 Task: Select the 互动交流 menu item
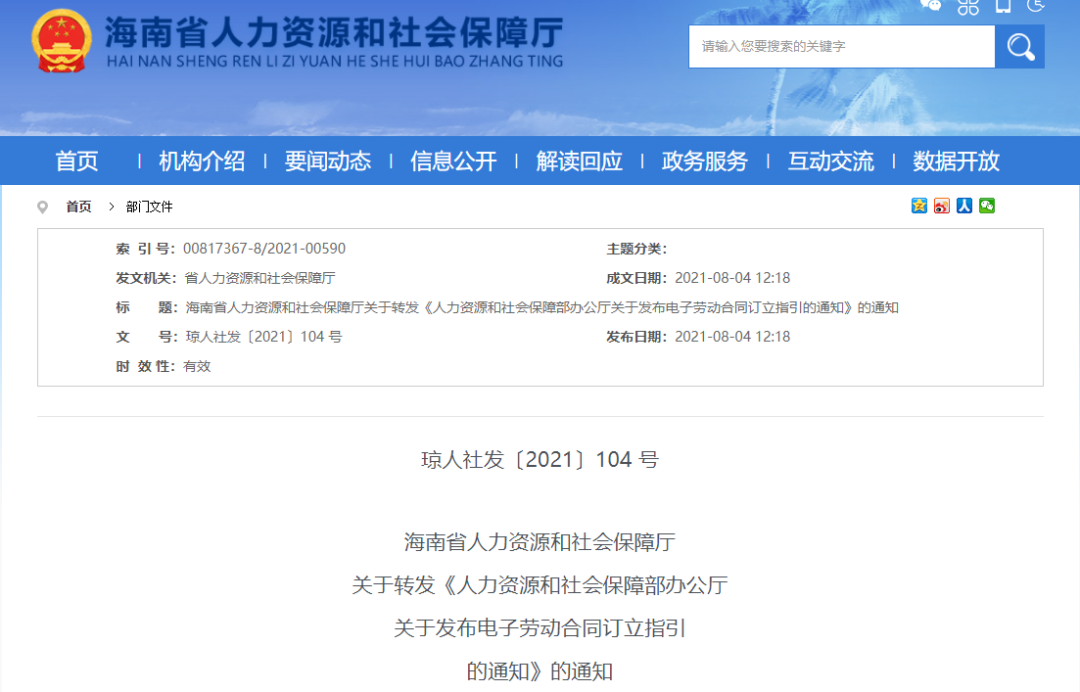[x=831, y=161]
